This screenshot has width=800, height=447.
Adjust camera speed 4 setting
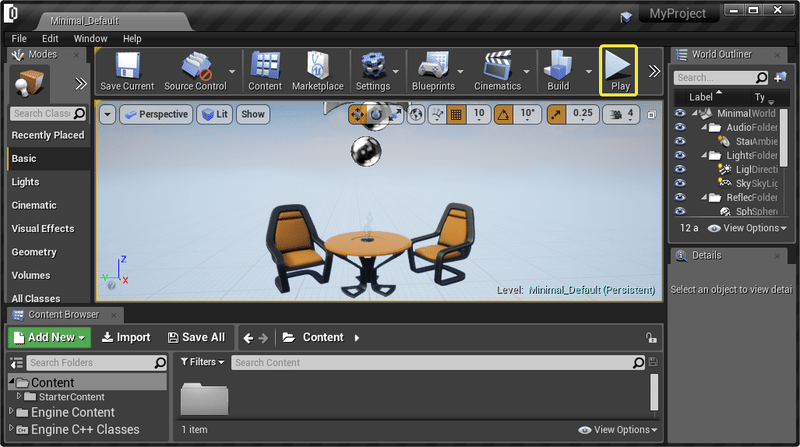point(621,114)
